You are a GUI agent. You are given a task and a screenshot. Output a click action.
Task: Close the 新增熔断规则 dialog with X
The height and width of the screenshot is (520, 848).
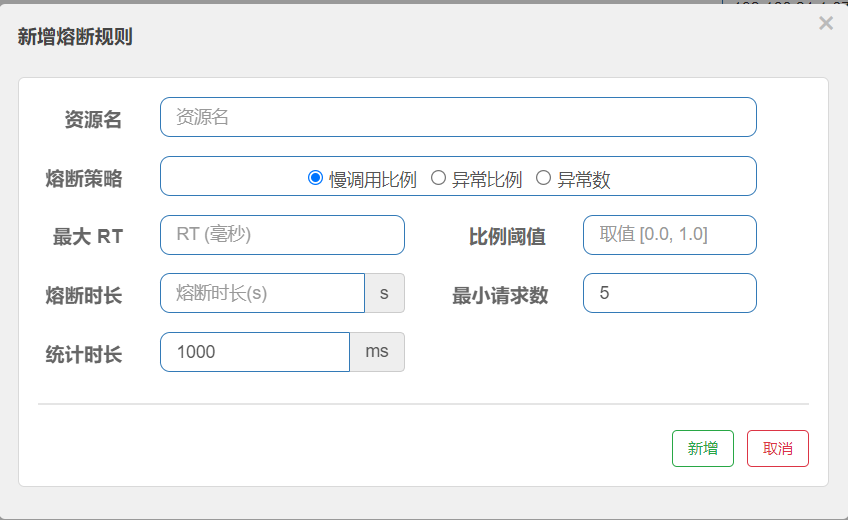[x=825, y=23]
